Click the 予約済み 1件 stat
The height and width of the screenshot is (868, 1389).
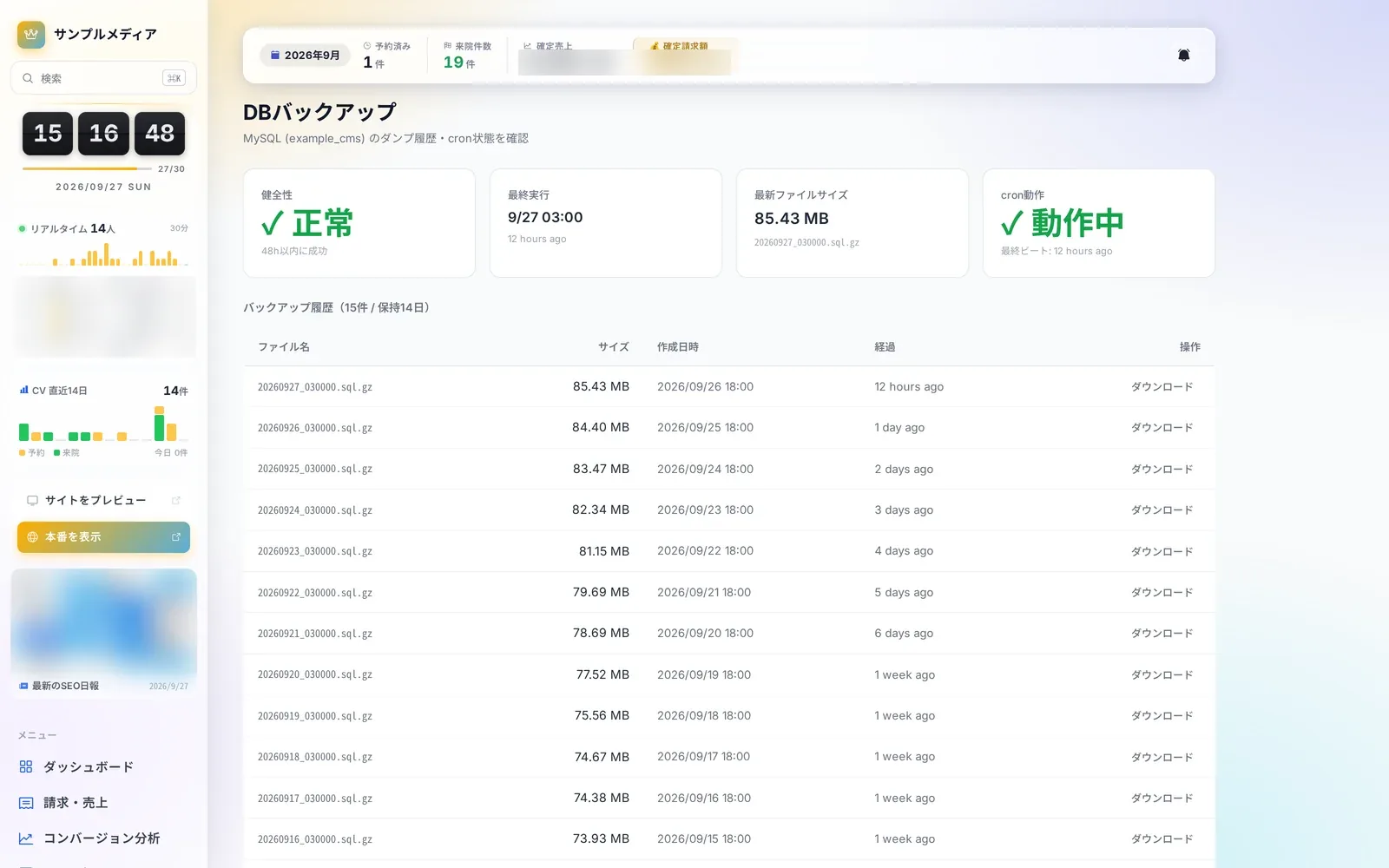pyautogui.click(x=387, y=55)
